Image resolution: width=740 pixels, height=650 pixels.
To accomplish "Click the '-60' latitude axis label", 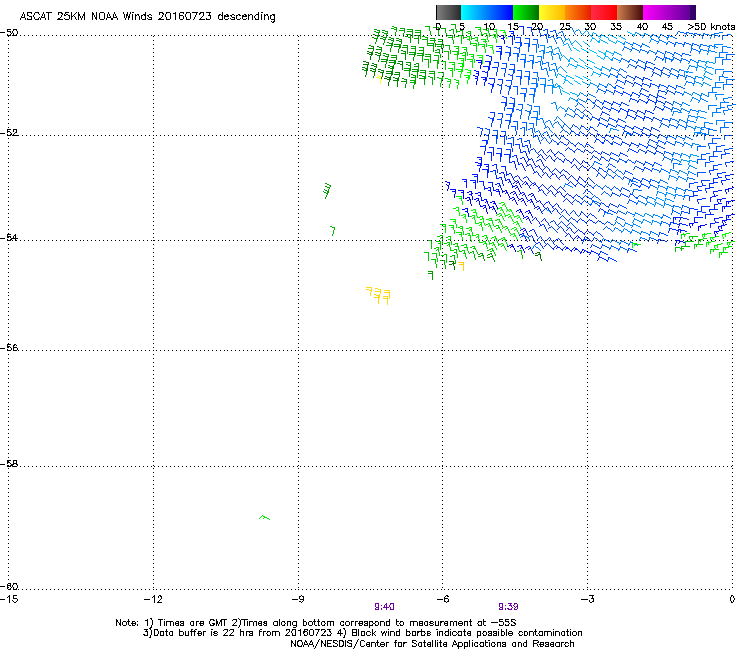I will [9, 586].
